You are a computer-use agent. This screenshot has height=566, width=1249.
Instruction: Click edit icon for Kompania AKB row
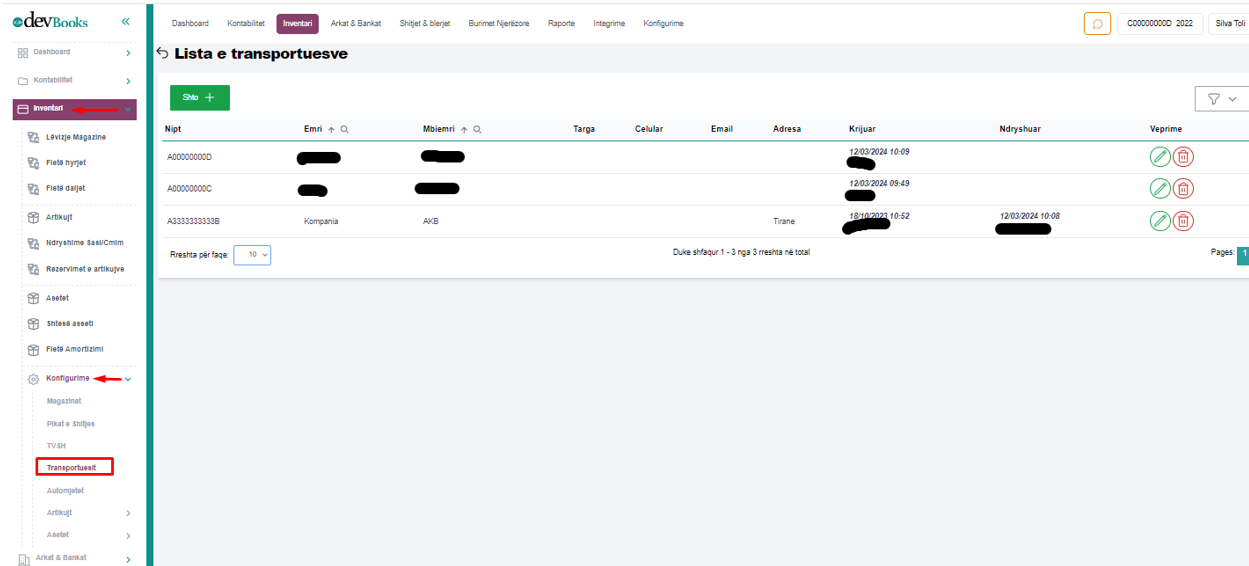(x=1160, y=221)
